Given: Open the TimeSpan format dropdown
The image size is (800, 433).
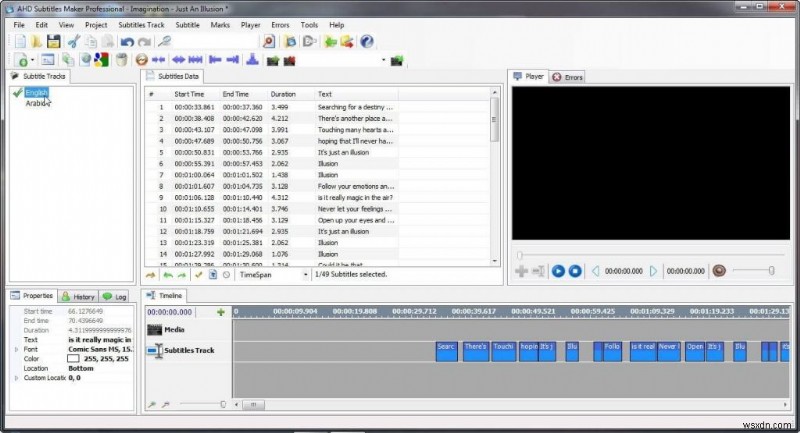Looking at the screenshot, I should pyautogui.click(x=306, y=274).
